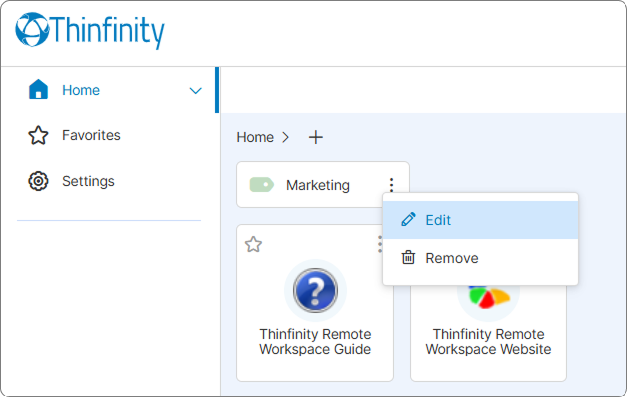Collapse the Home chevron arrow
Image resolution: width=627 pixels, height=397 pixels.
(x=195, y=91)
